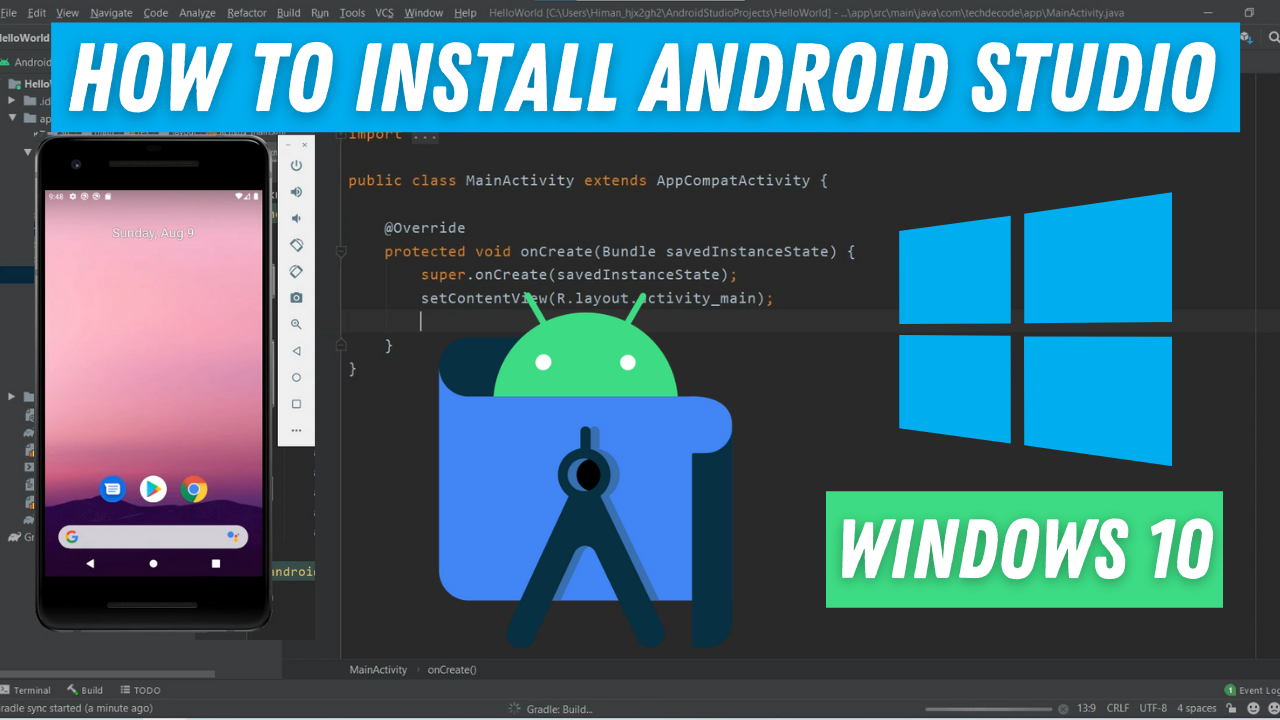
Task: Open the Run menu
Action: click(x=320, y=13)
